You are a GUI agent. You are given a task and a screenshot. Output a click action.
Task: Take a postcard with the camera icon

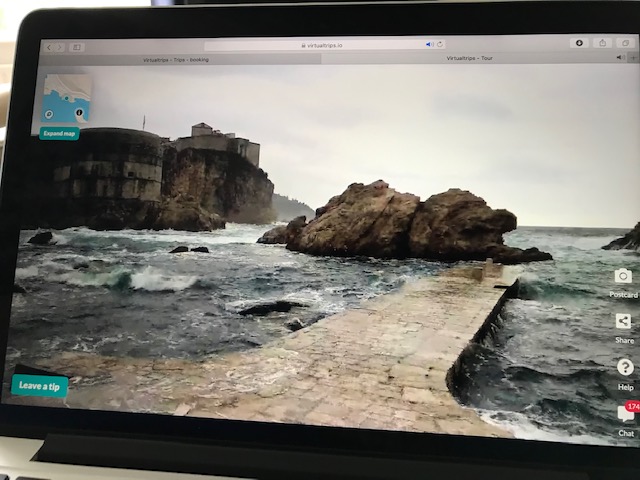[x=623, y=276]
